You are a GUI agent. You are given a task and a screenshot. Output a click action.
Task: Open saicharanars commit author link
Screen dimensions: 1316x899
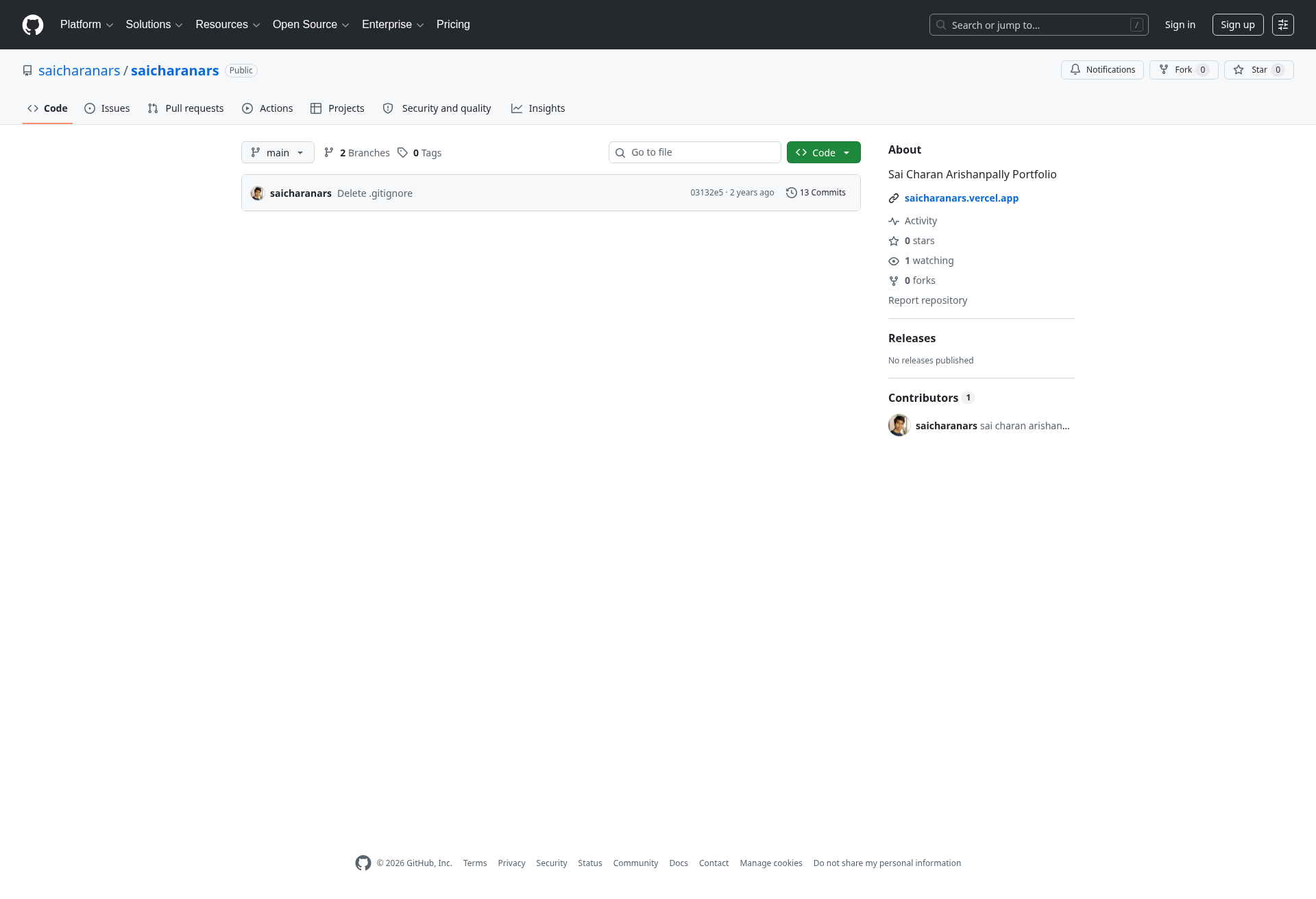301,193
